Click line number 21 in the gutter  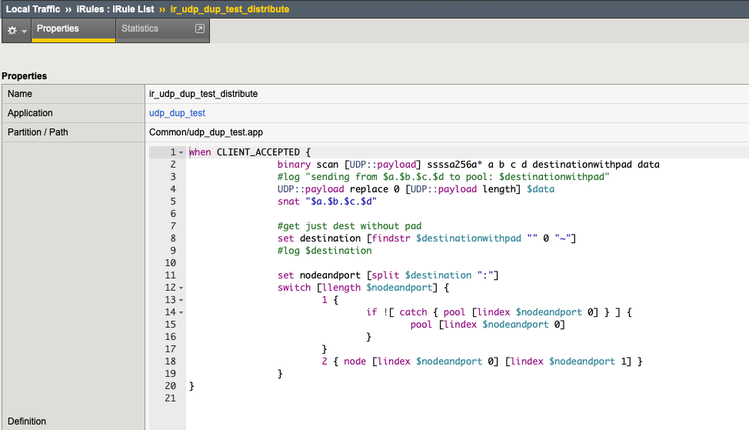(x=170, y=398)
